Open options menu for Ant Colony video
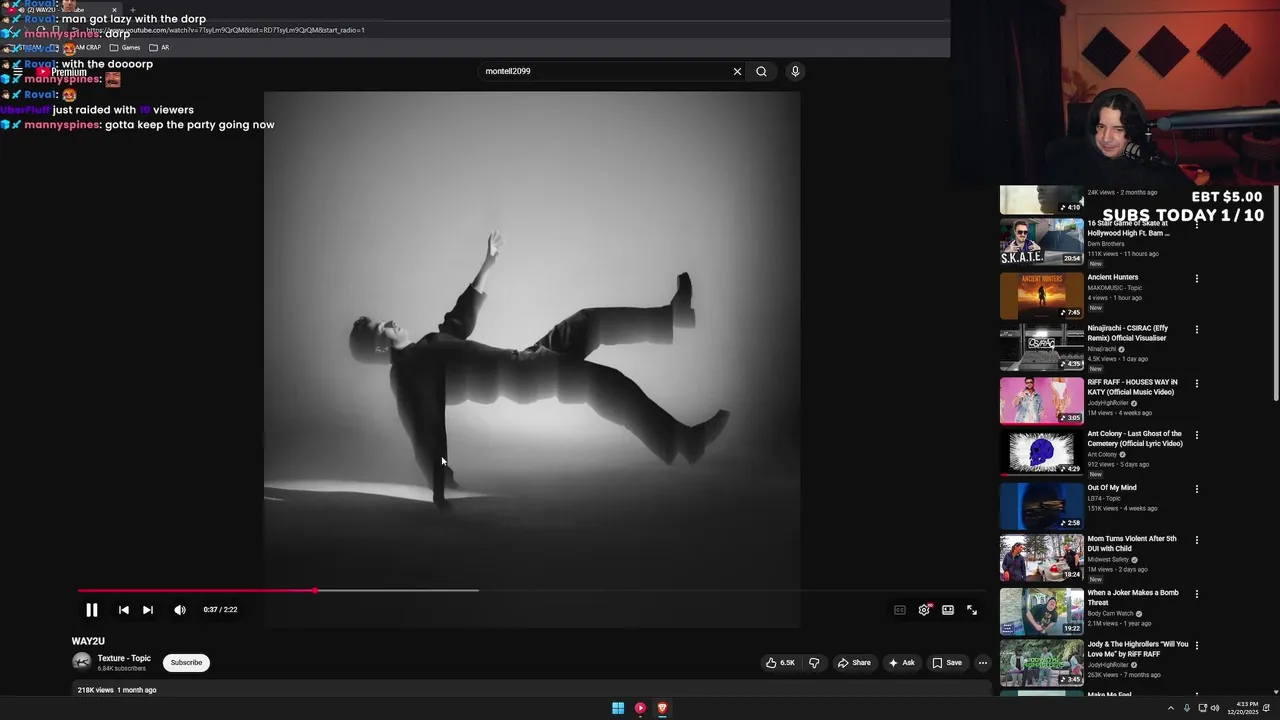 click(x=1197, y=435)
